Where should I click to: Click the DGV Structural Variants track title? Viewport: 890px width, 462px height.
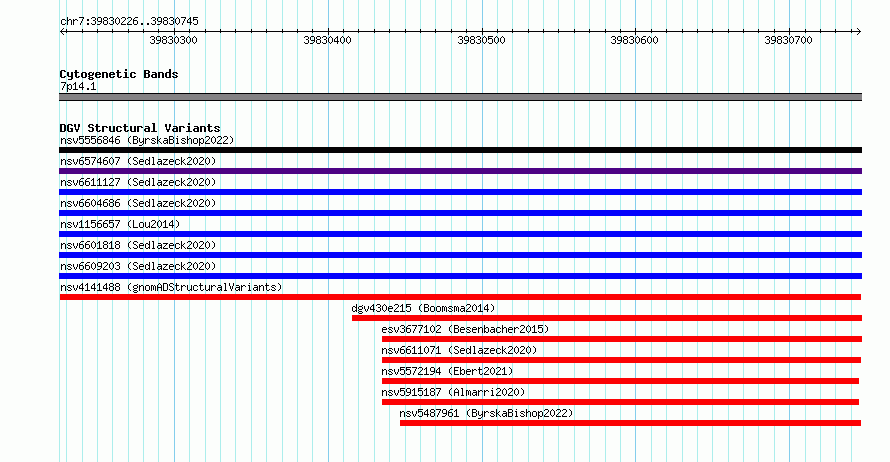click(140, 128)
